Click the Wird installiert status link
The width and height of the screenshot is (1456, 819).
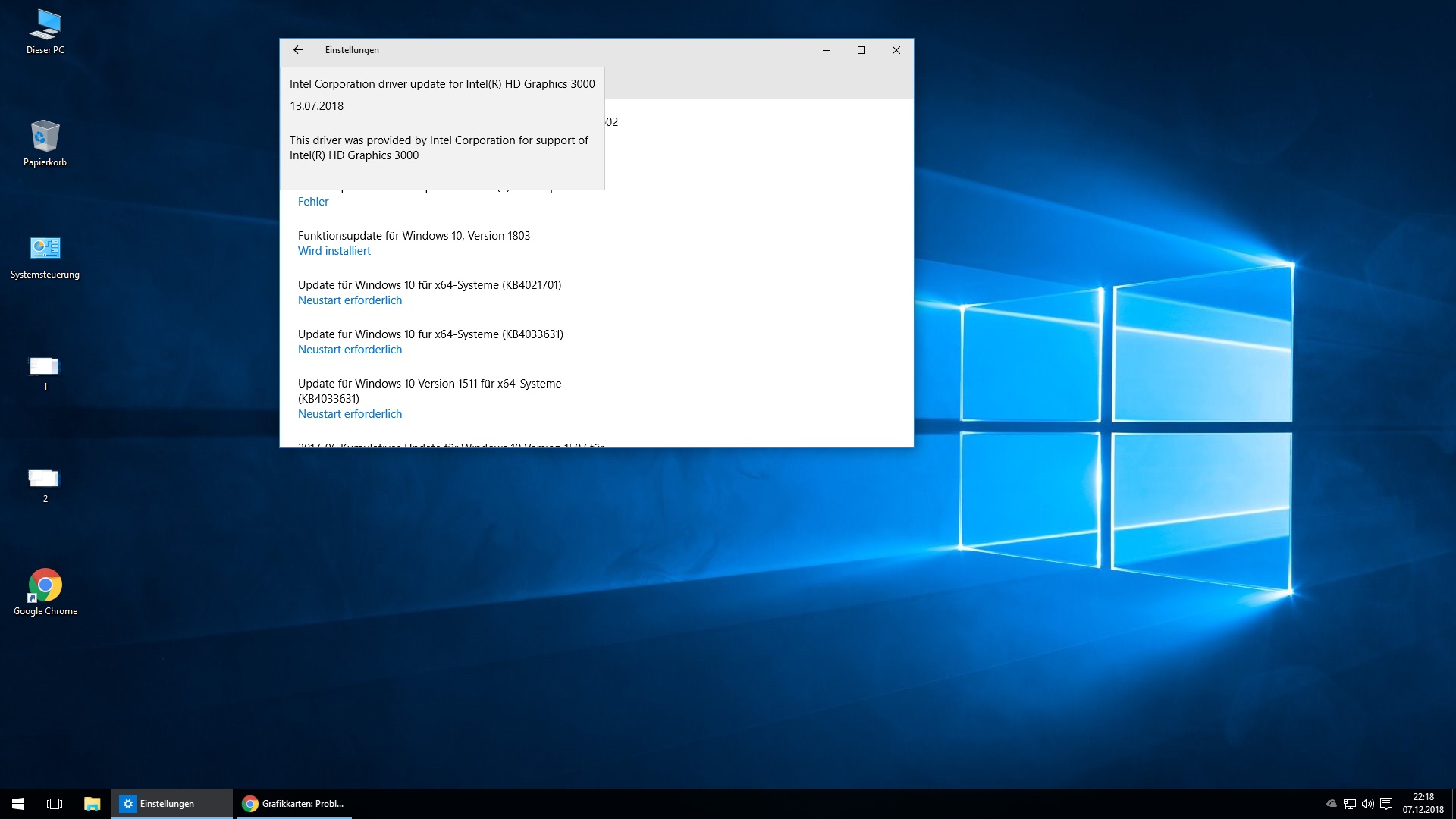pos(334,251)
